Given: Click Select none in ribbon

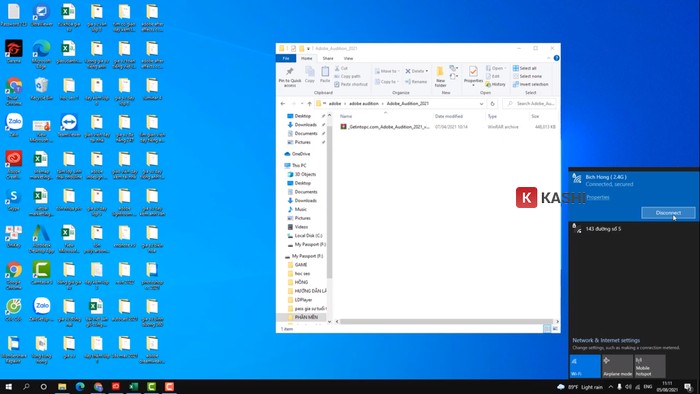Looking at the screenshot, I should 527,76.
